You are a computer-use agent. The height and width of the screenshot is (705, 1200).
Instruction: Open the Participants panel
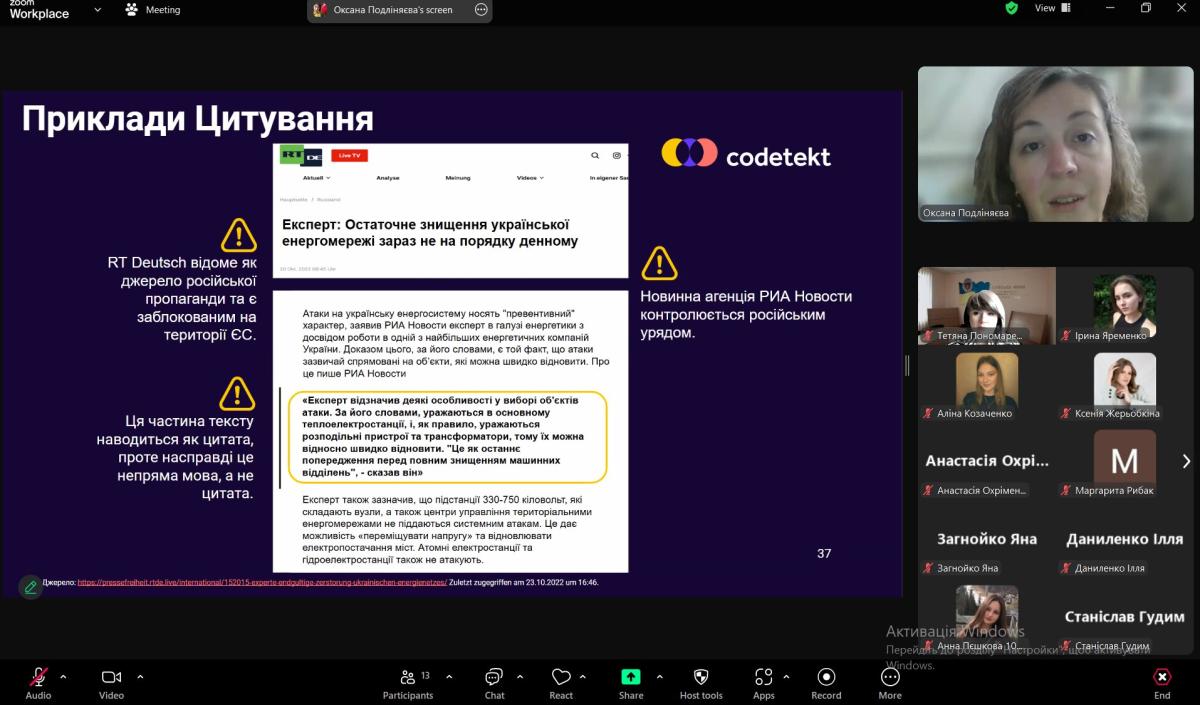click(408, 683)
